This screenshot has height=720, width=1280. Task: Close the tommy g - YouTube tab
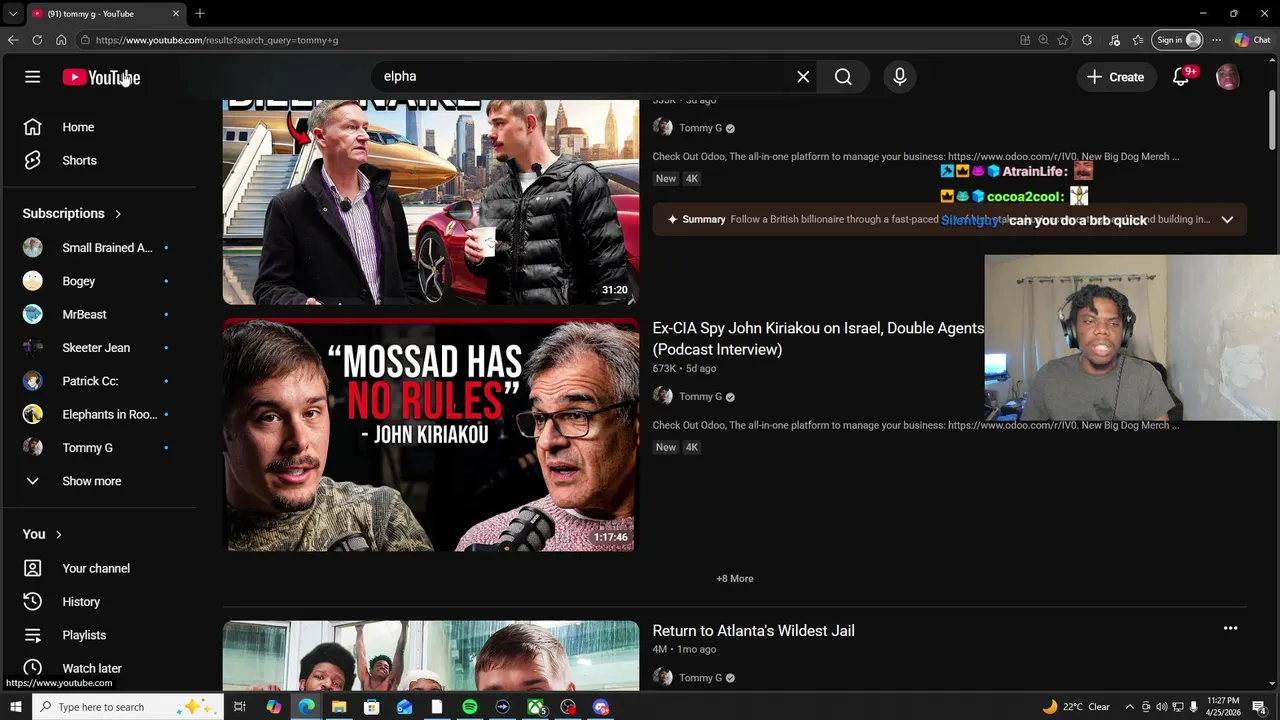(x=176, y=14)
